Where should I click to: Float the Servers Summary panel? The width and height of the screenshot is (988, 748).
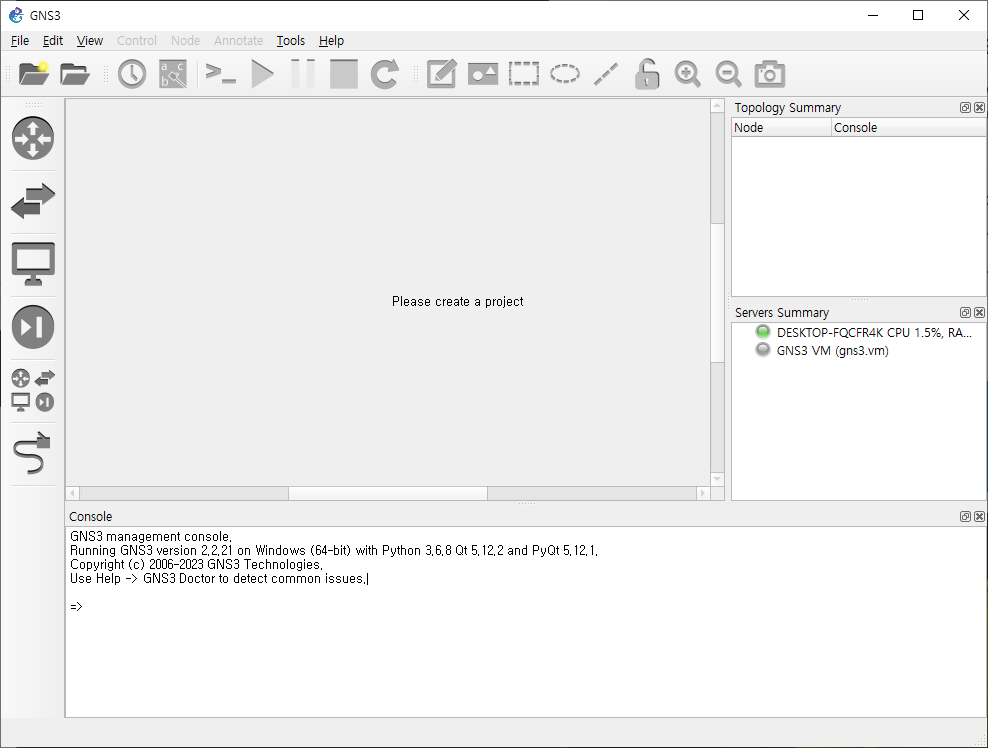point(965,313)
